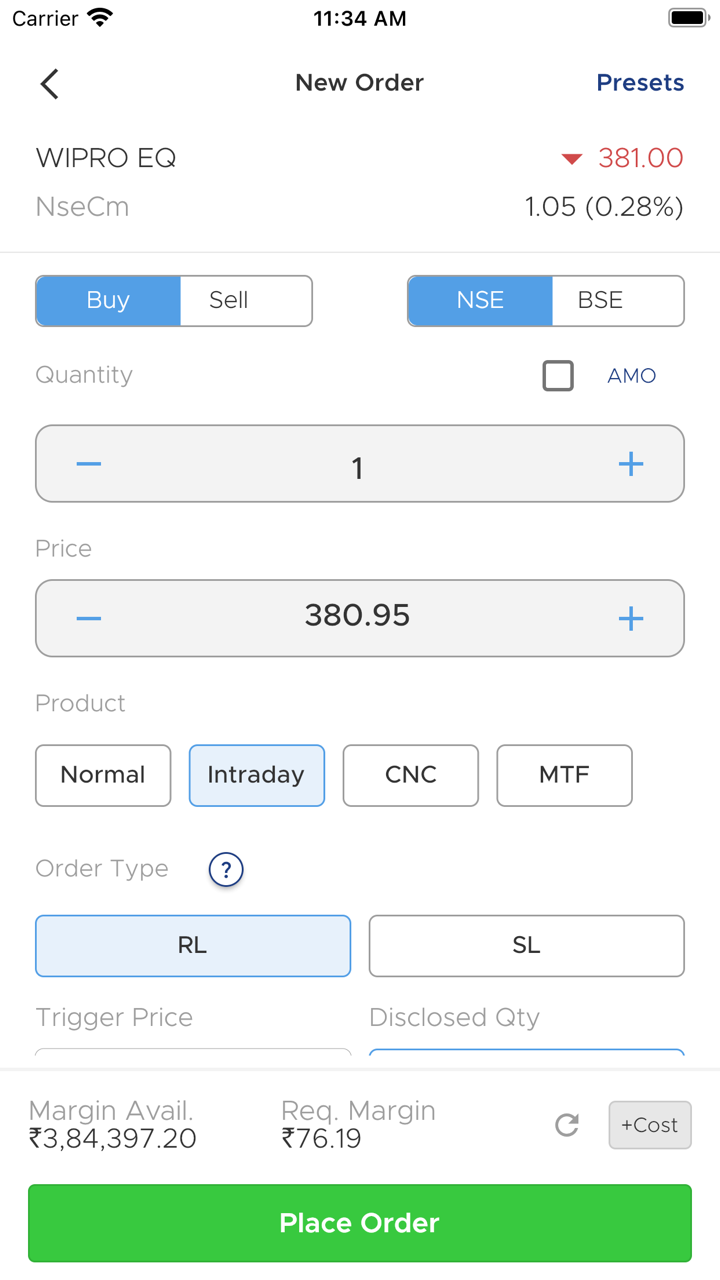The width and height of the screenshot is (720, 1280).
Task: Decrease quantity with minus icon
Action: click(89, 464)
